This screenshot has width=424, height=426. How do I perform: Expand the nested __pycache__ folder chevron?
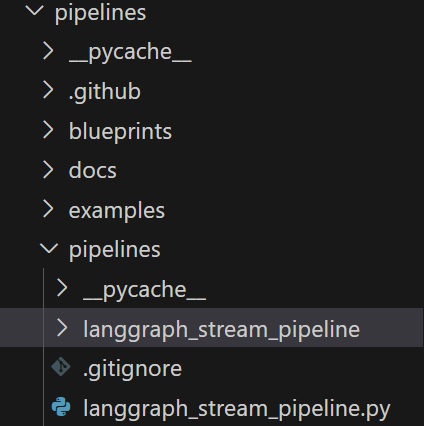click(x=63, y=288)
